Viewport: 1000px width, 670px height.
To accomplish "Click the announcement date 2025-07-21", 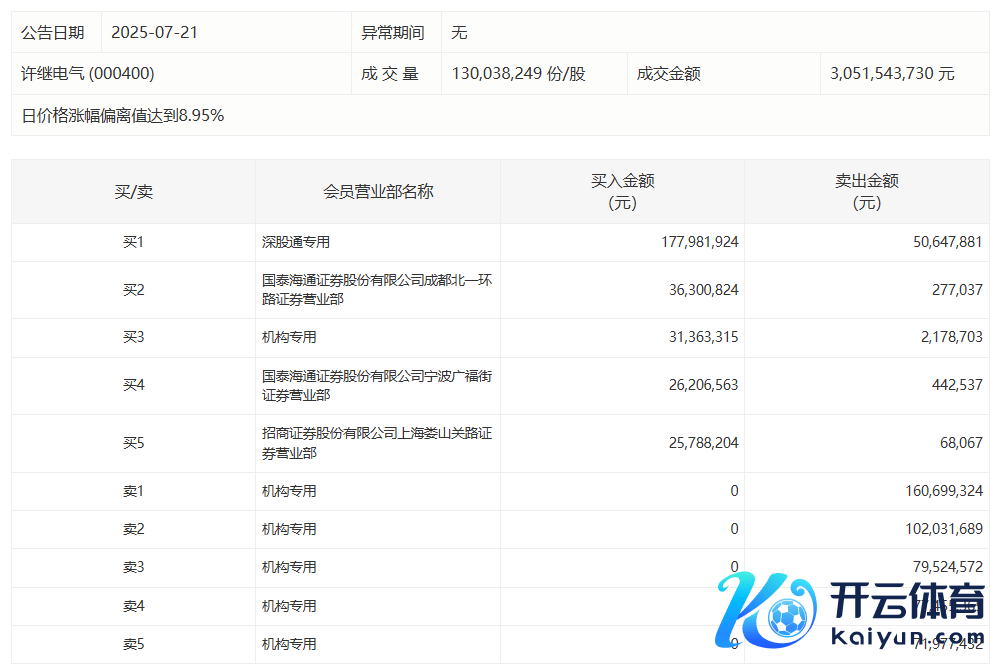I will click(x=154, y=32).
